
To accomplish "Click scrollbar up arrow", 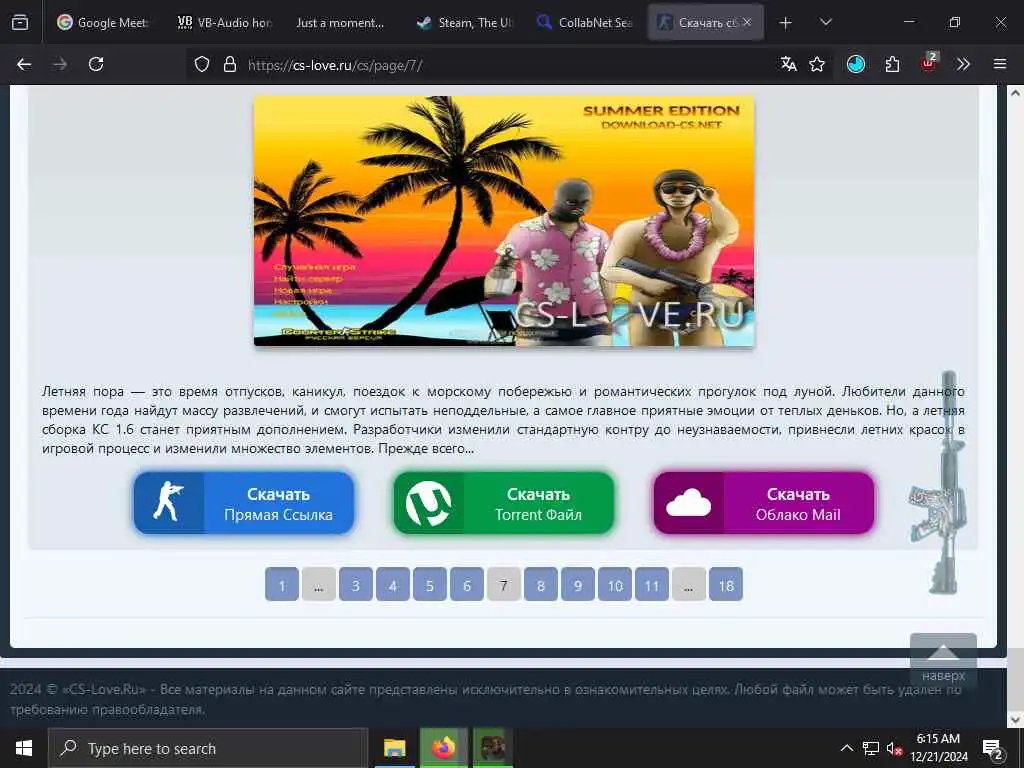I will point(1015,93).
